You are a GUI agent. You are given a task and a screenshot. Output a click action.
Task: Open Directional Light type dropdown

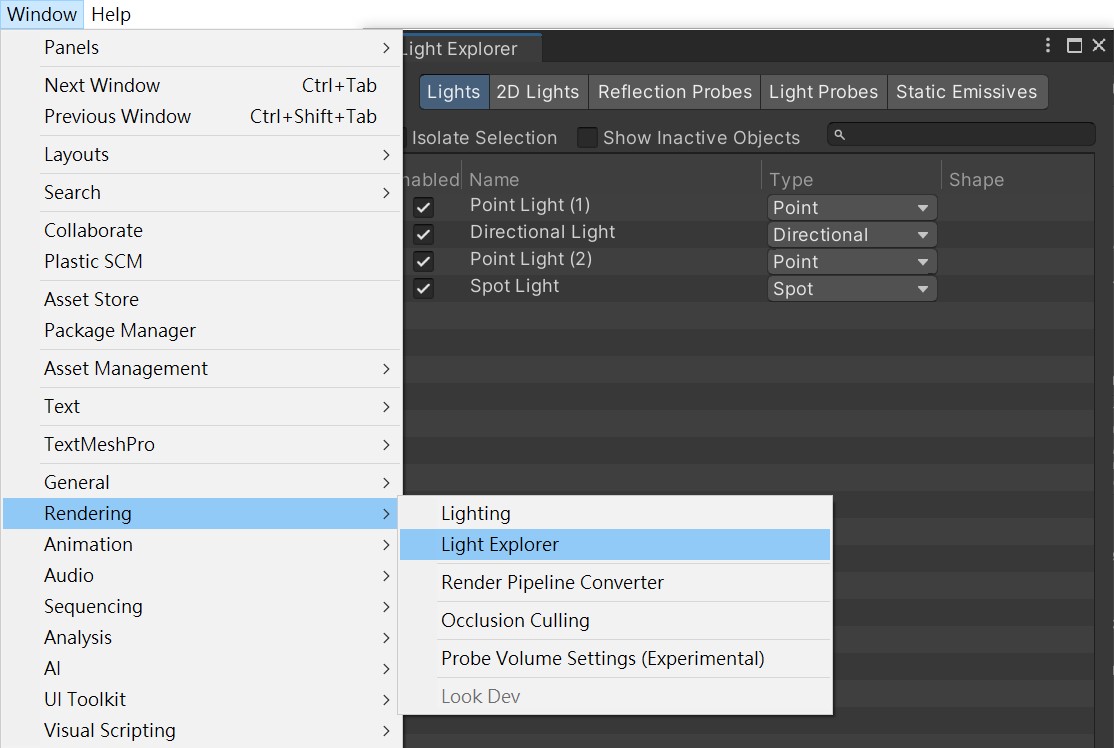[x=851, y=235]
